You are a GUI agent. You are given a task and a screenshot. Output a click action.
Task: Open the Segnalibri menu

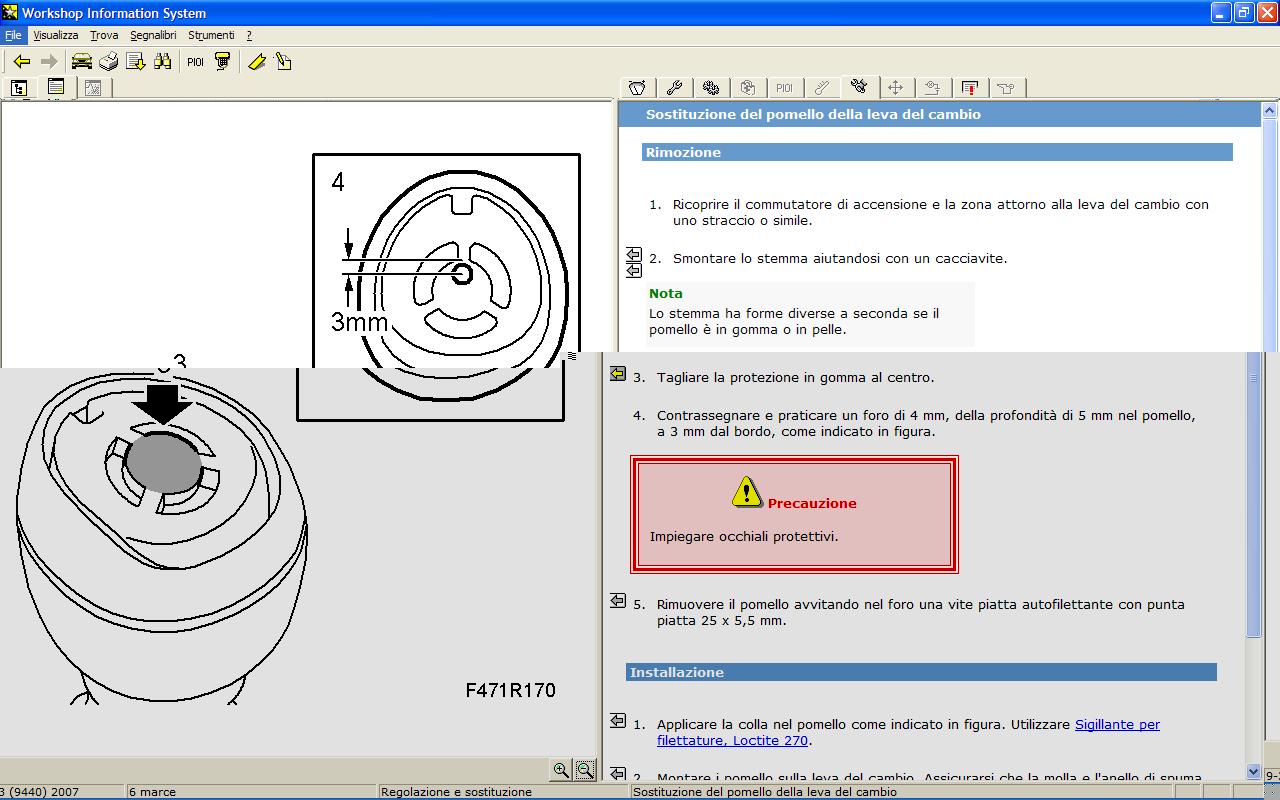[153, 35]
